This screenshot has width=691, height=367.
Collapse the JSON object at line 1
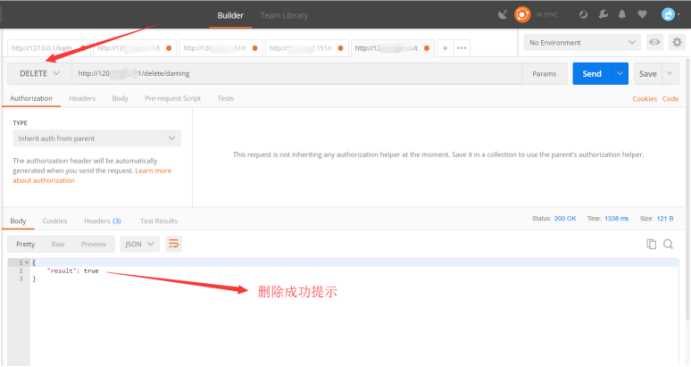(x=26, y=263)
